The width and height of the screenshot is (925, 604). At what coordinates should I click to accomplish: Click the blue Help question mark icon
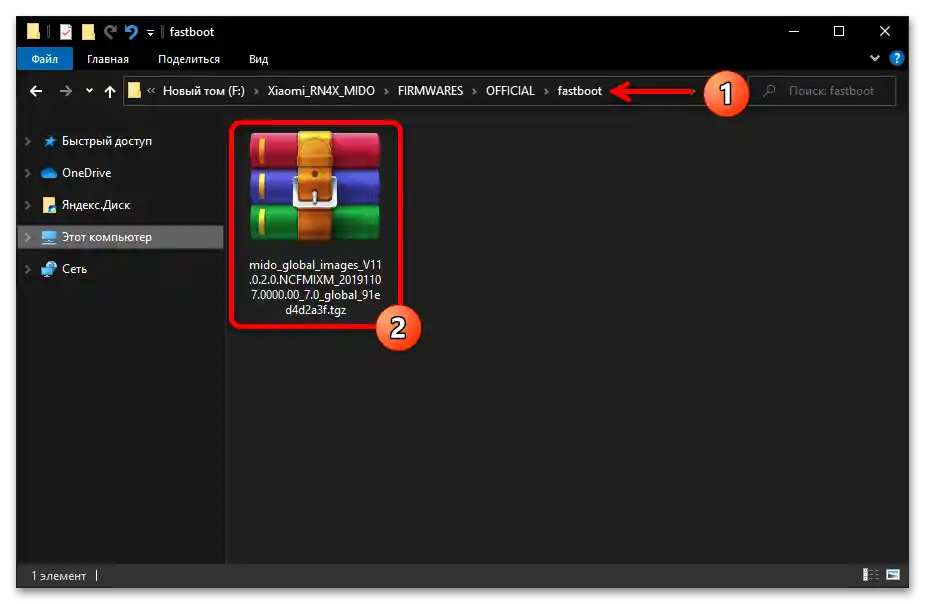[x=896, y=58]
